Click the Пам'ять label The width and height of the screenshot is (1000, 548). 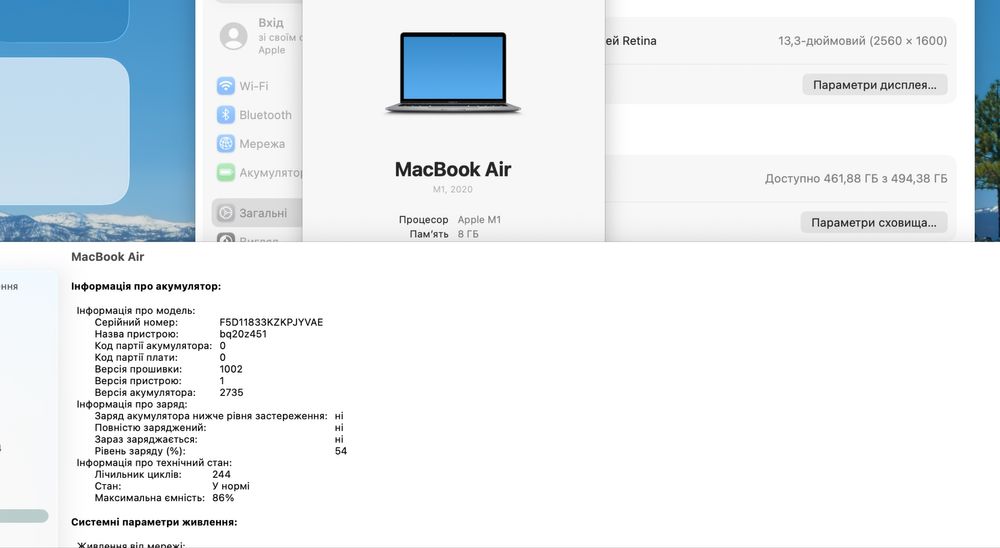coord(429,234)
